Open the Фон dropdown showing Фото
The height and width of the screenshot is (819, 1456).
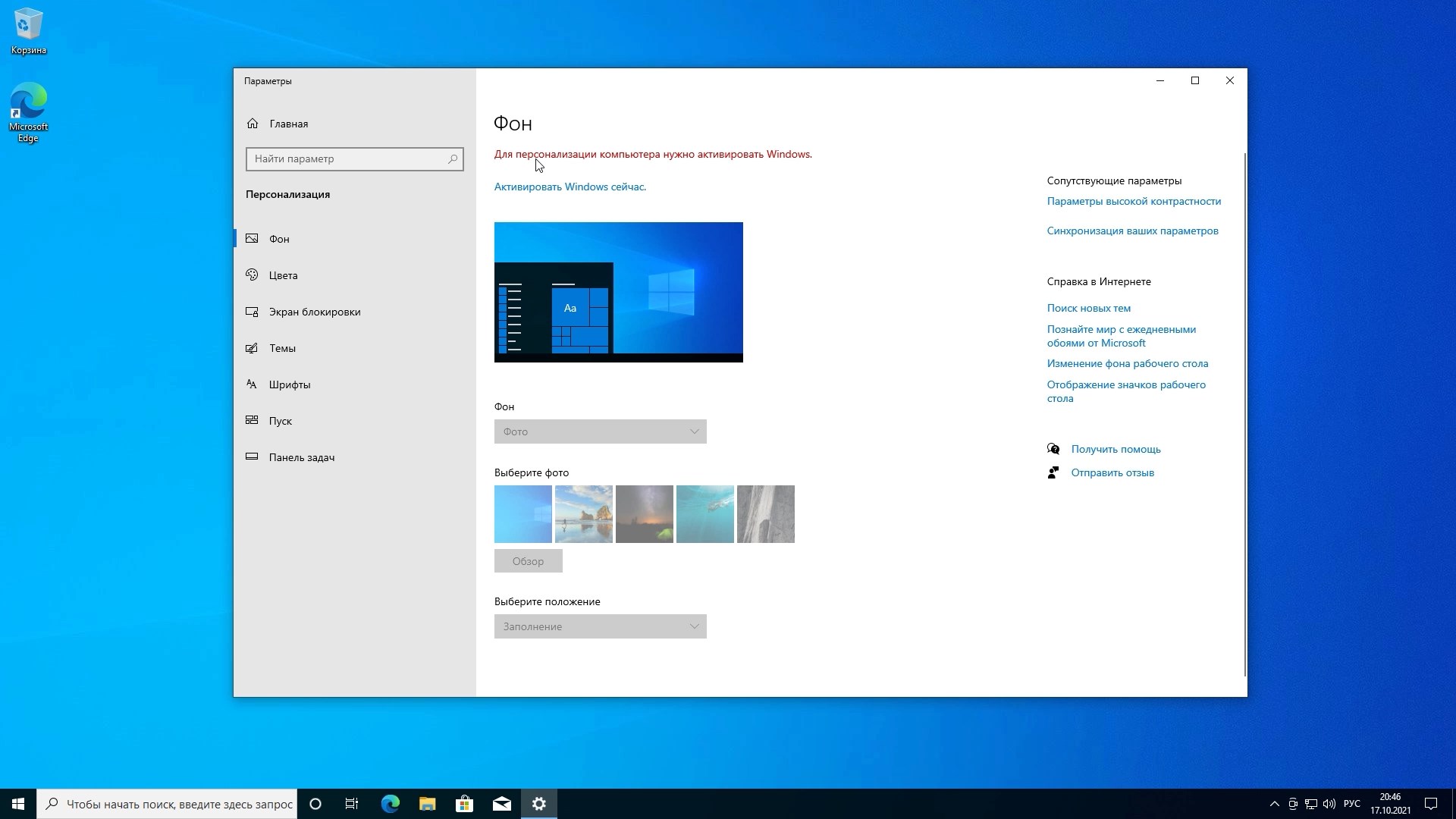600,431
